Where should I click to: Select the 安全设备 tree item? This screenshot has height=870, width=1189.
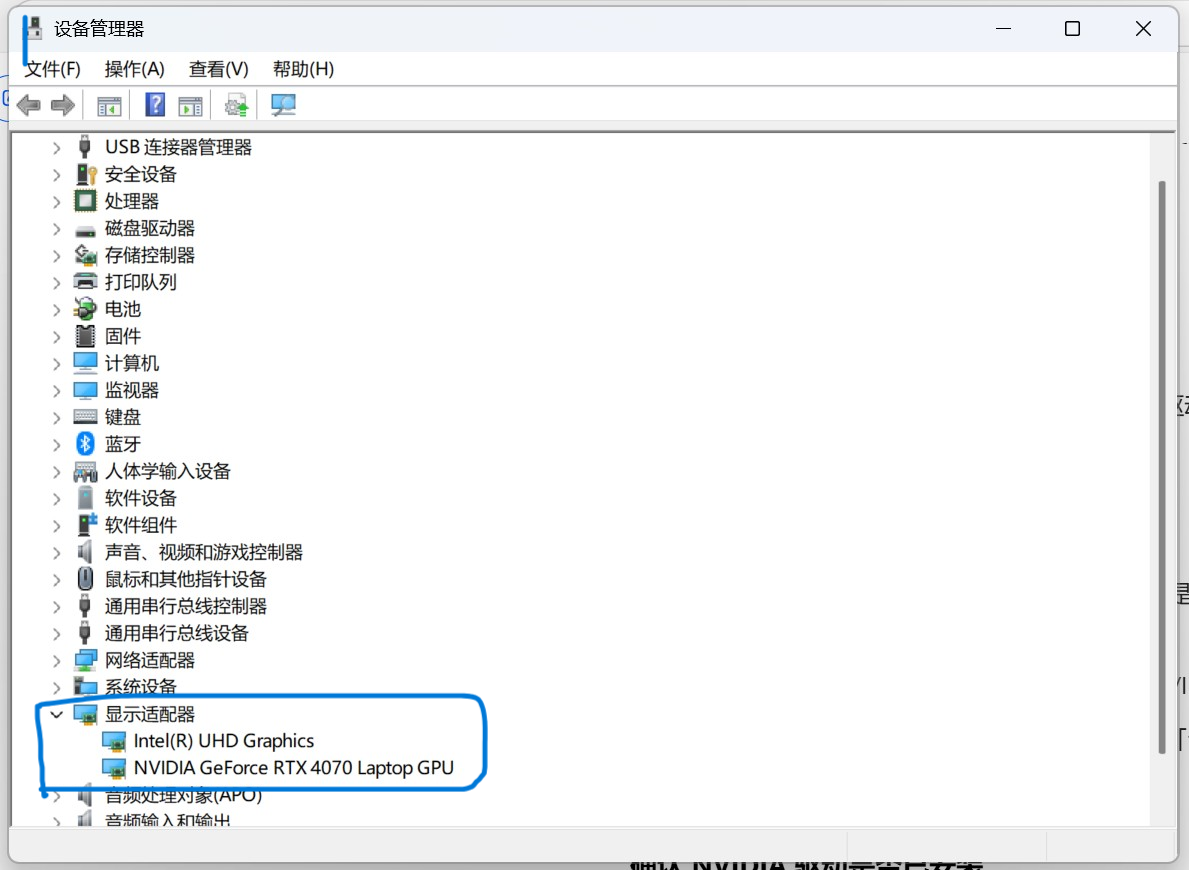click(x=140, y=174)
